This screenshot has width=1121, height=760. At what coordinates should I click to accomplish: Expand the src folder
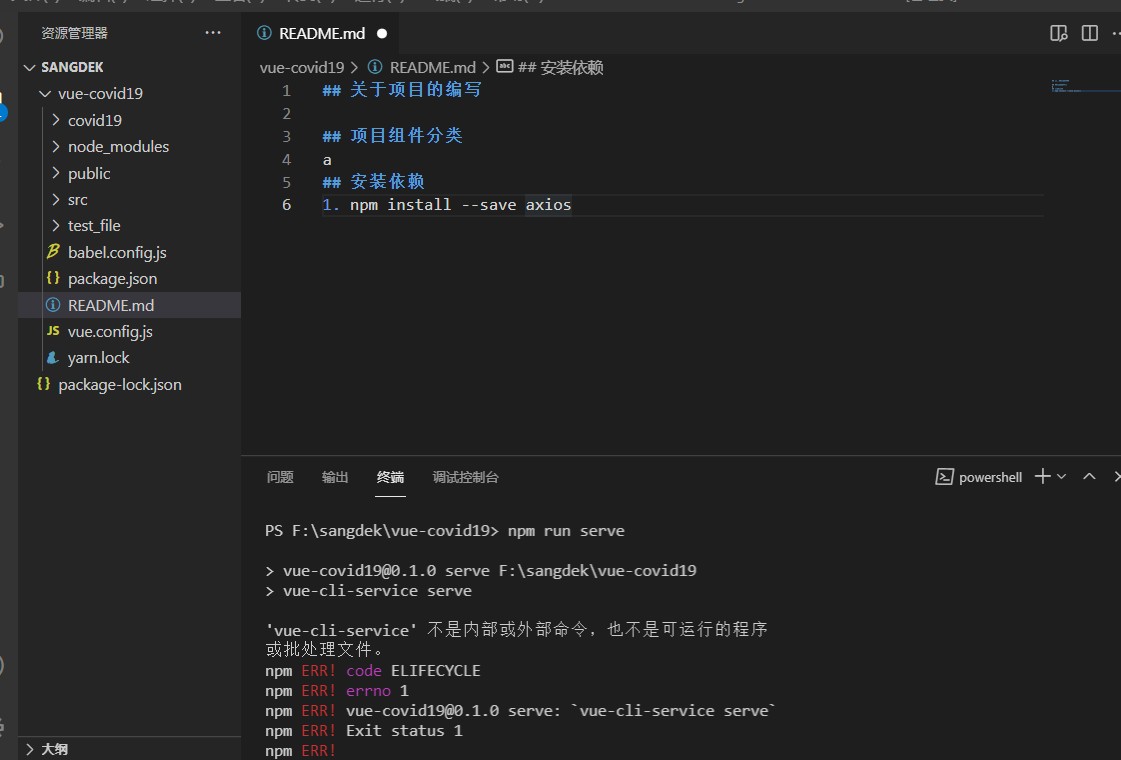(56, 199)
